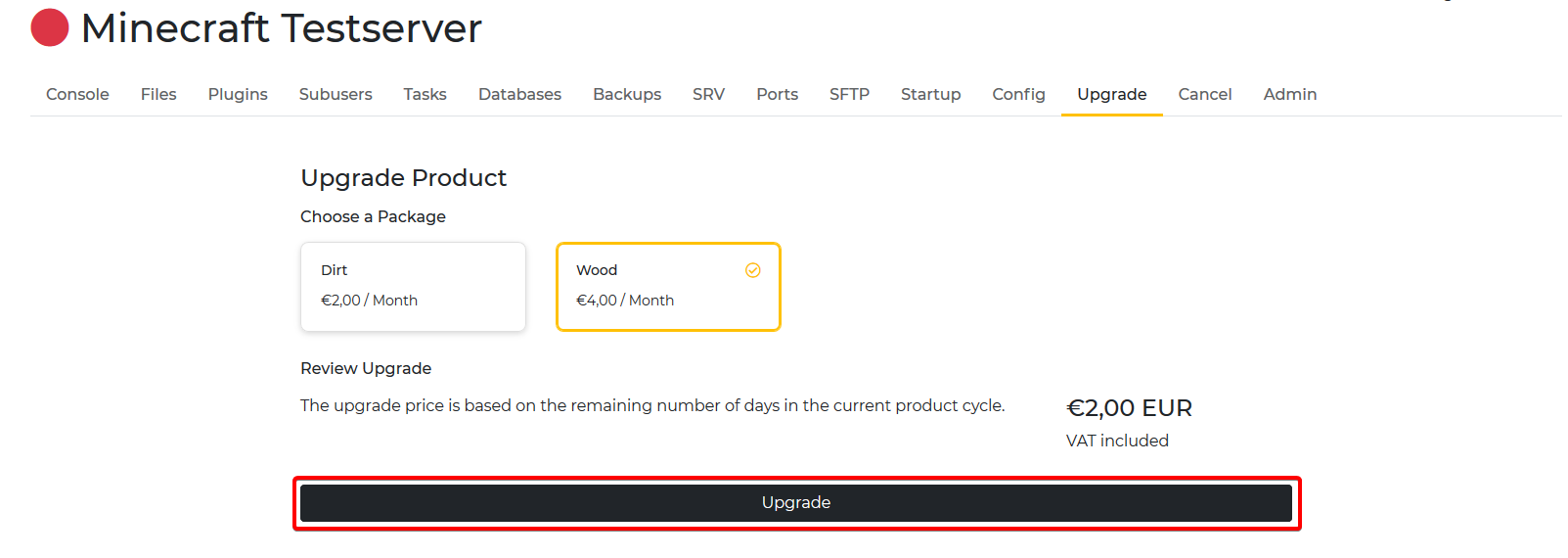Viewport: 1568px width, 558px height.
Task: Select the active Upgrade tab
Action: pos(1111,94)
